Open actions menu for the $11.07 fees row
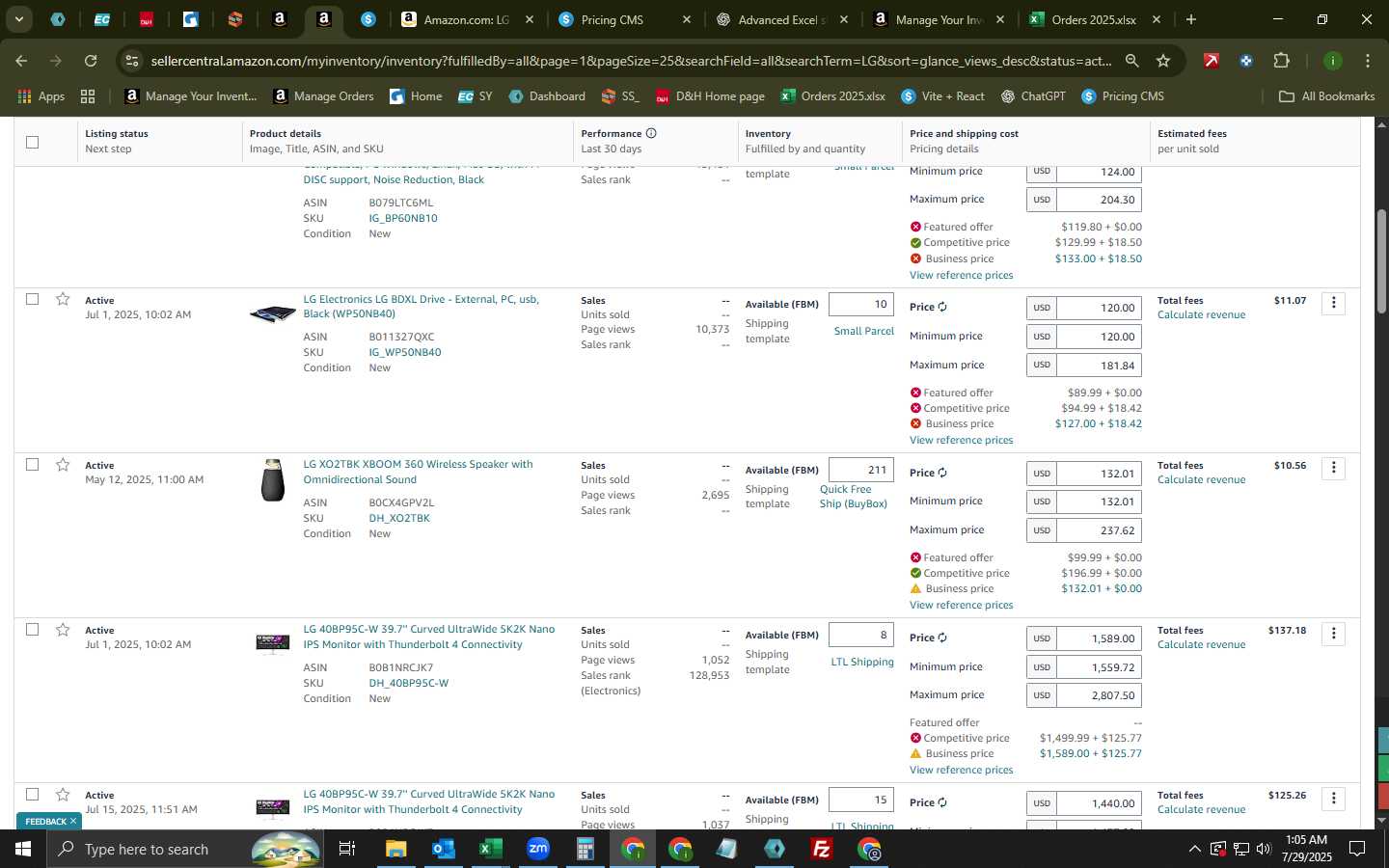 1333,303
